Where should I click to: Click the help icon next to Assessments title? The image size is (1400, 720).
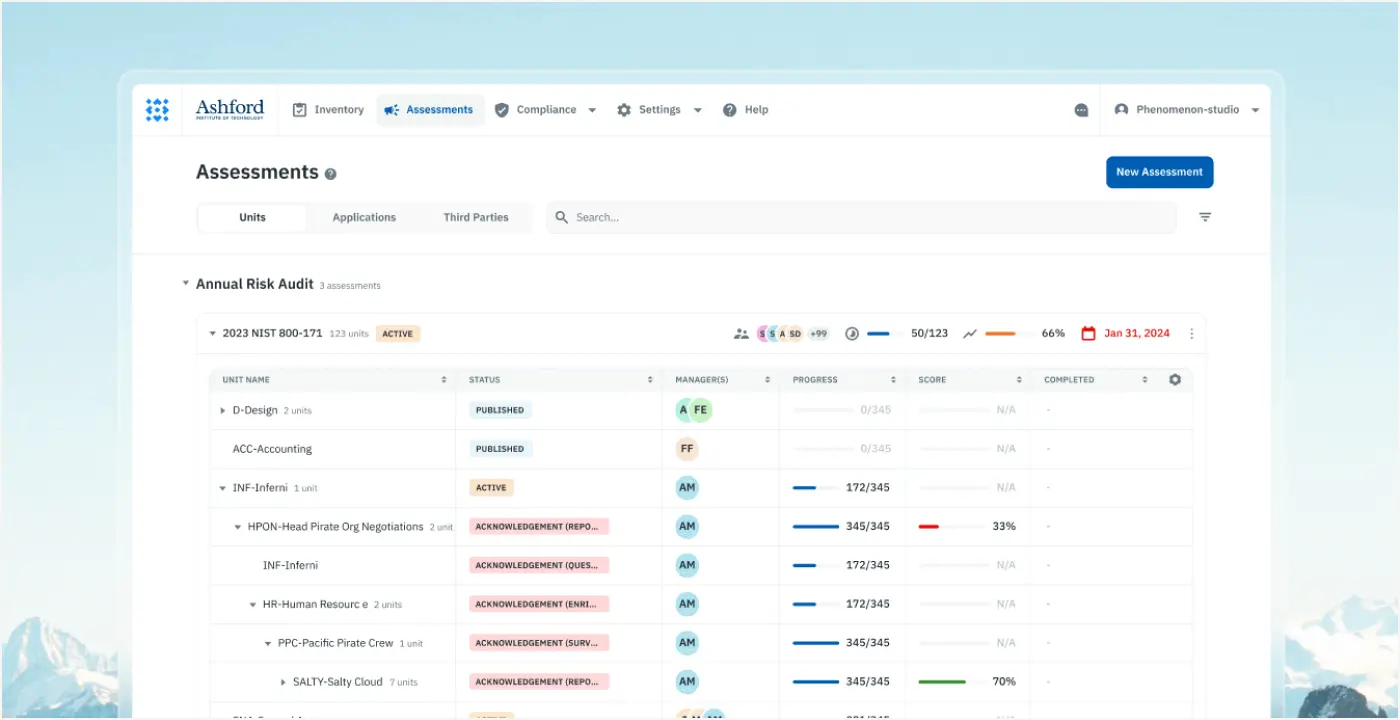(331, 174)
